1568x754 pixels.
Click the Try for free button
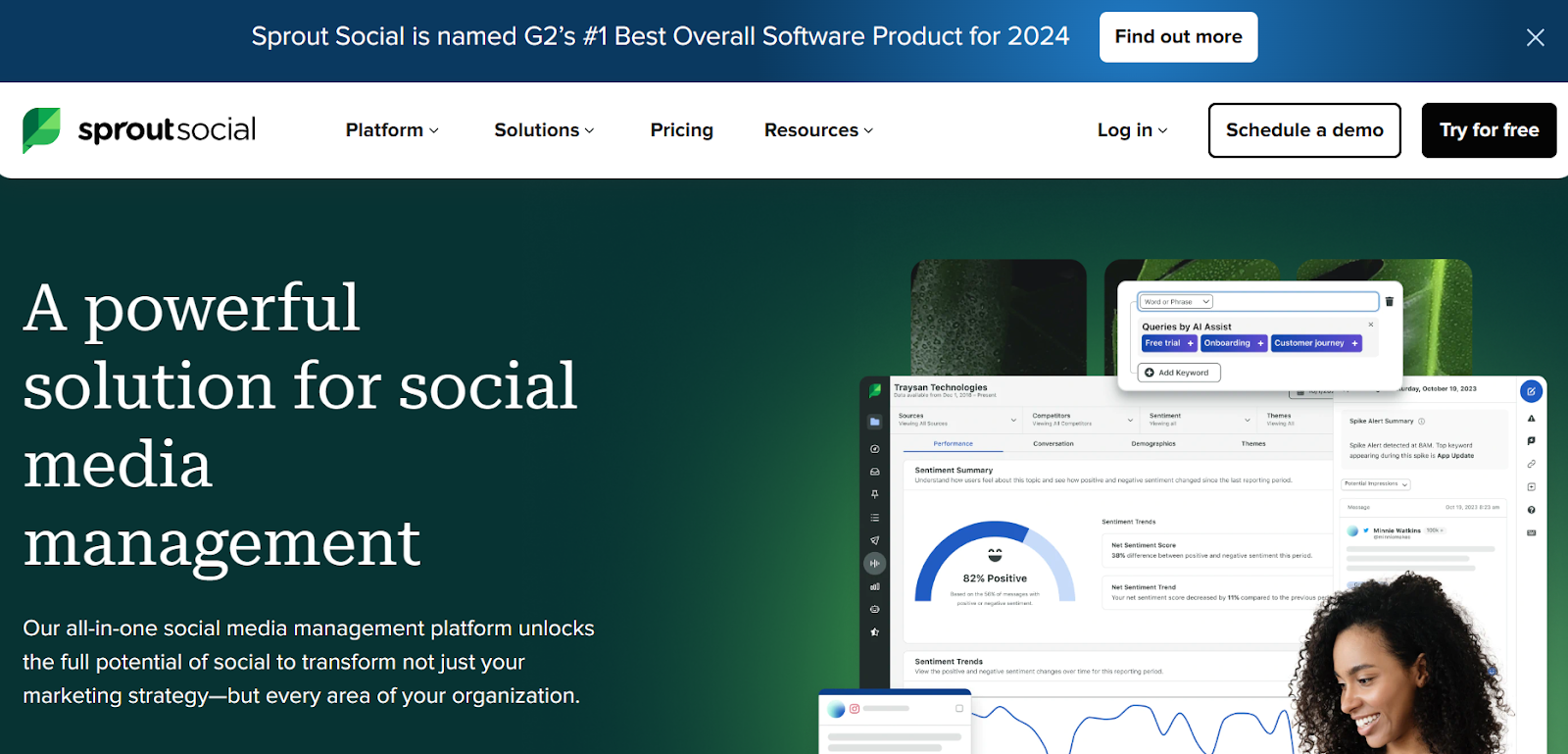[x=1489, y=130]
